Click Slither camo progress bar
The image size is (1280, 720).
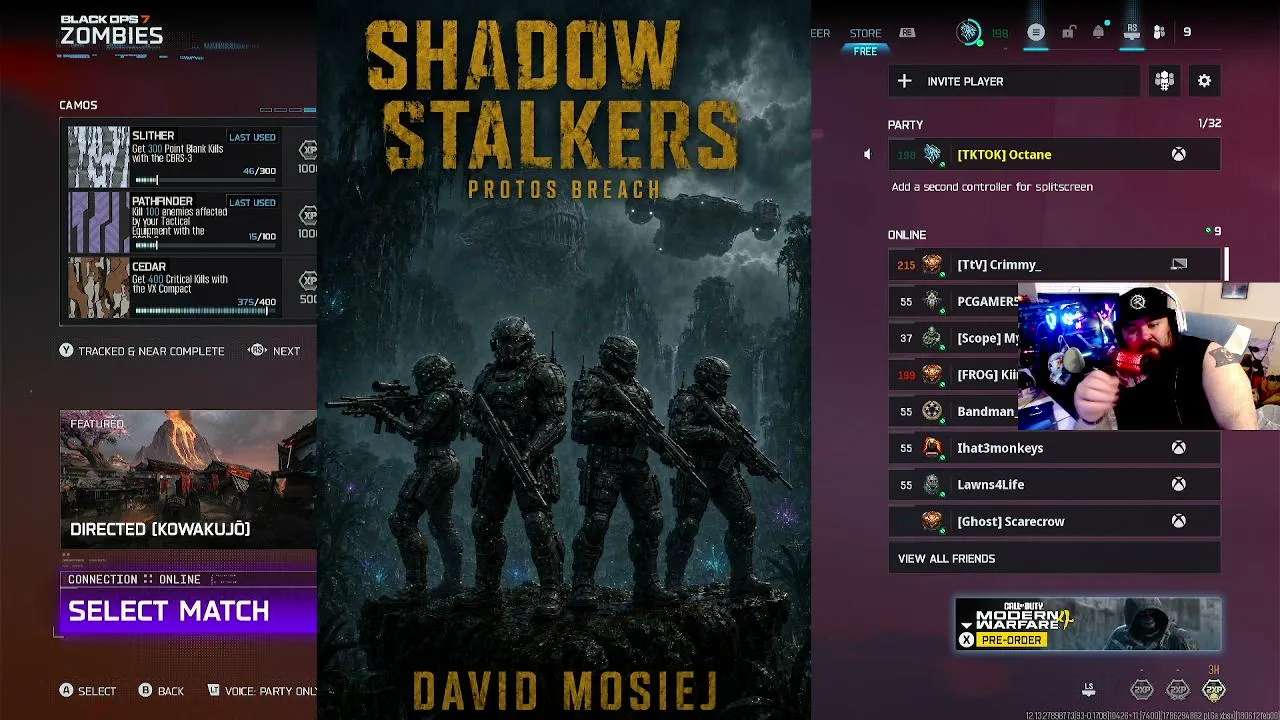(205, 180)
